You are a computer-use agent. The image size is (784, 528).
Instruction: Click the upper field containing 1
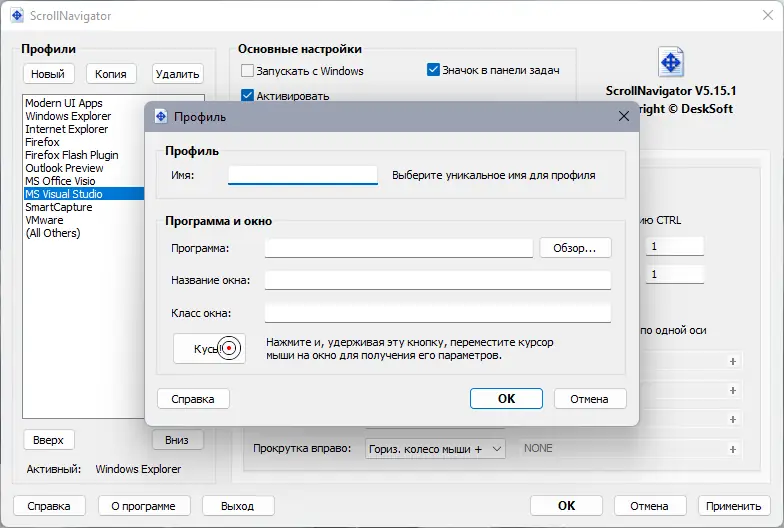pyautogui.click(x=674, y=246)
